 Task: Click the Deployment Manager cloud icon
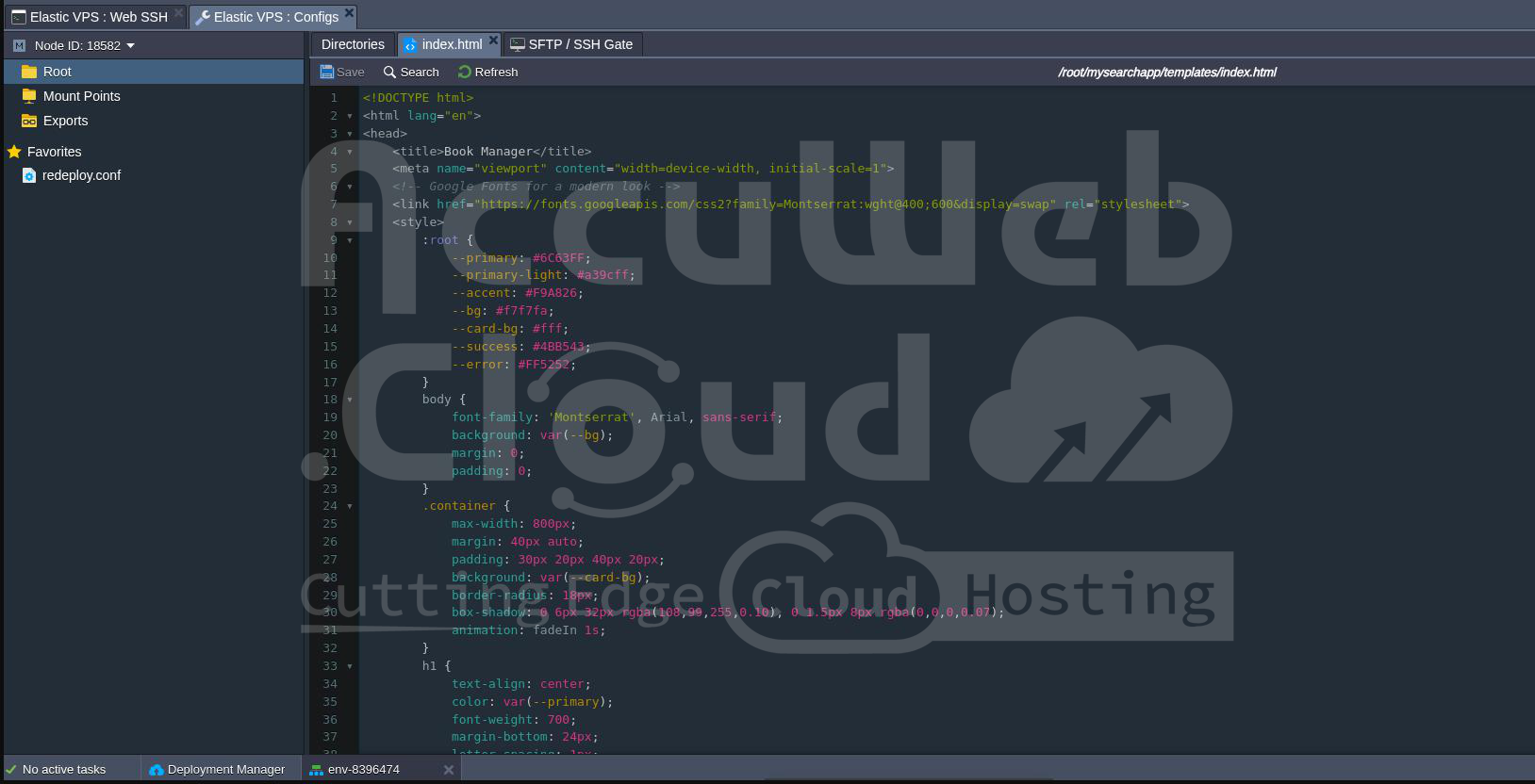click(157, 770)
